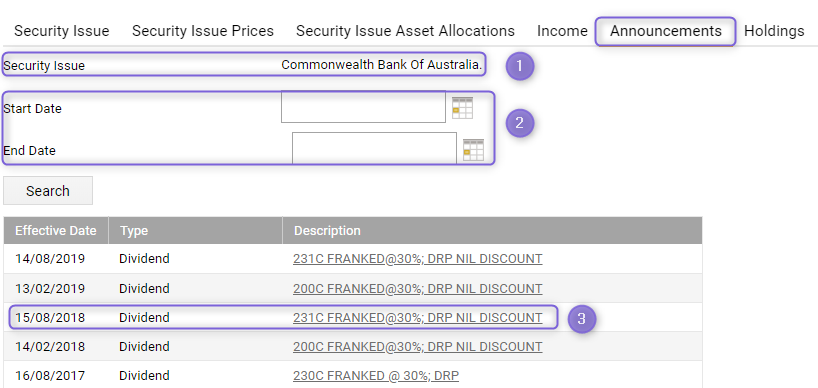Focus the End Date input field
818x388 pixels.
[x=375, y=148]
